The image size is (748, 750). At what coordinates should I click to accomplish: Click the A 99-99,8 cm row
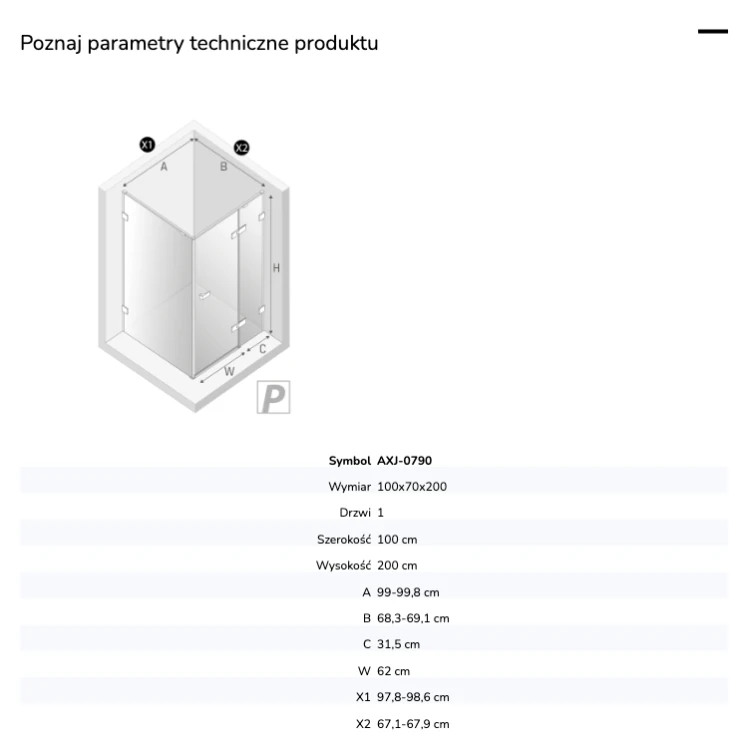tap(374, 592)
